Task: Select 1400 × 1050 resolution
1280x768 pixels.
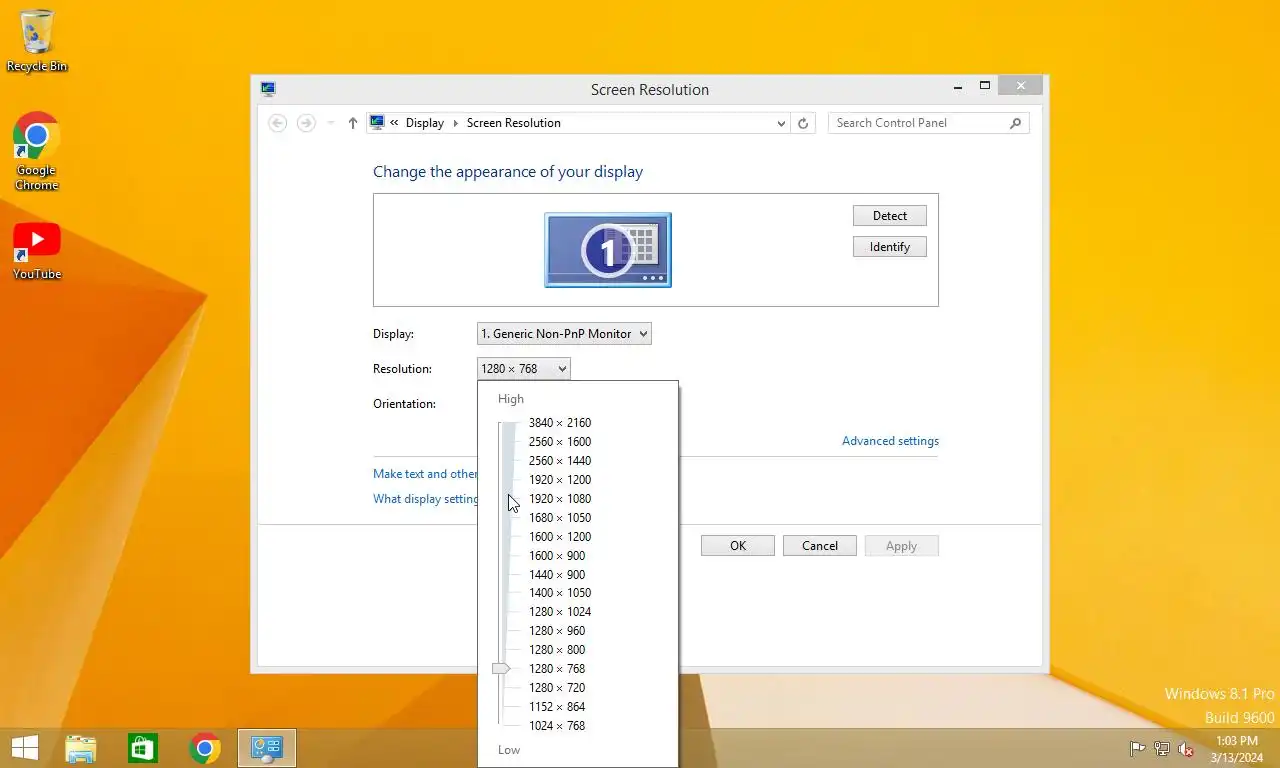Action: [x=560, y=593]
